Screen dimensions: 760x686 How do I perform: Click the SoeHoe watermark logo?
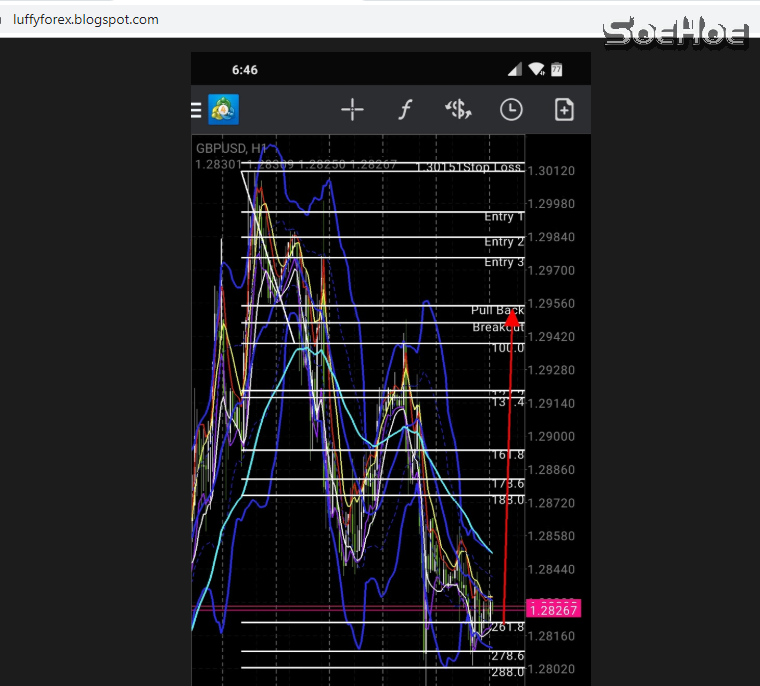[676, 33]
